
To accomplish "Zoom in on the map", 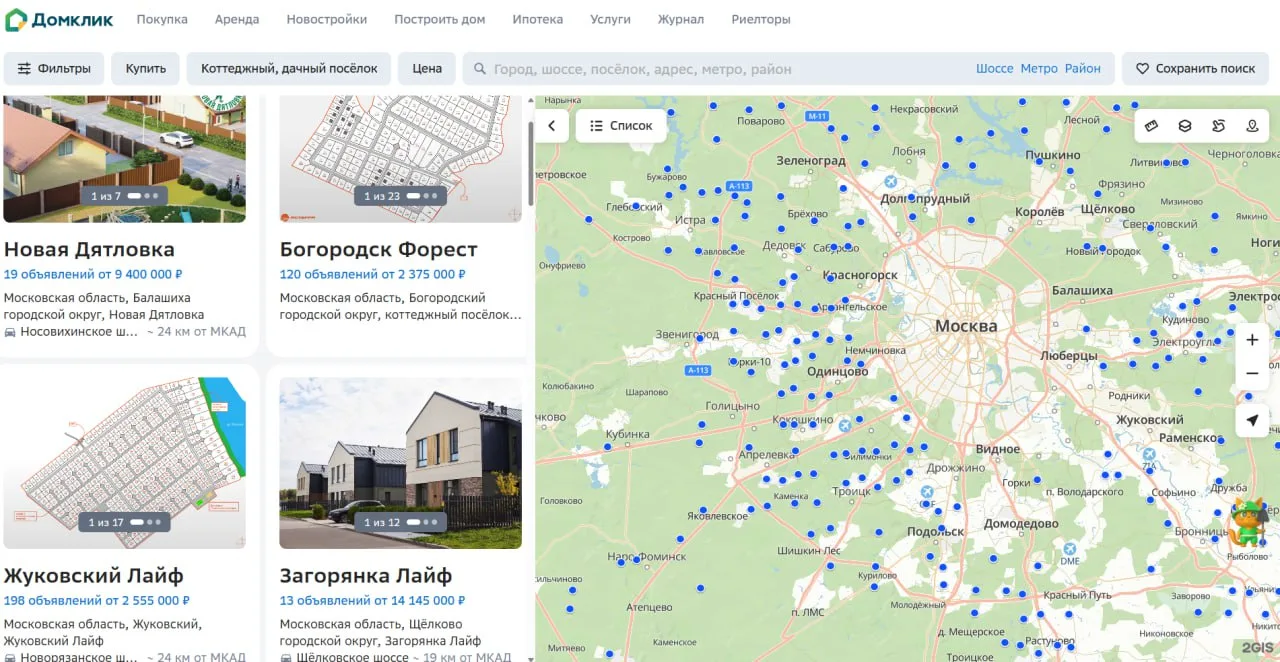I will click(1252, 340).
